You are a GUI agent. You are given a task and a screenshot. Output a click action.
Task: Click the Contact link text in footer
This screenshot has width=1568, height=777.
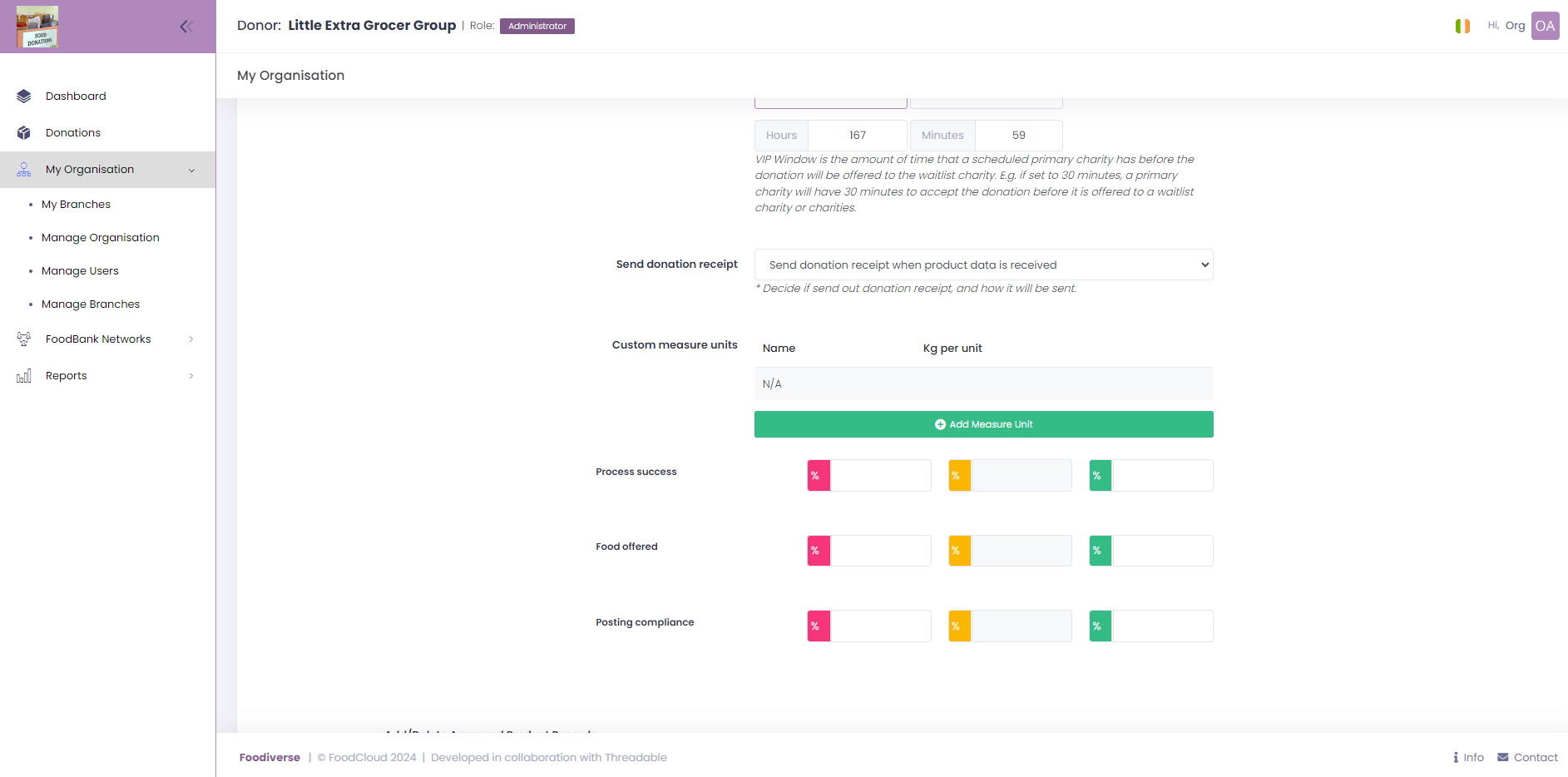click(x=1536, y=757)
